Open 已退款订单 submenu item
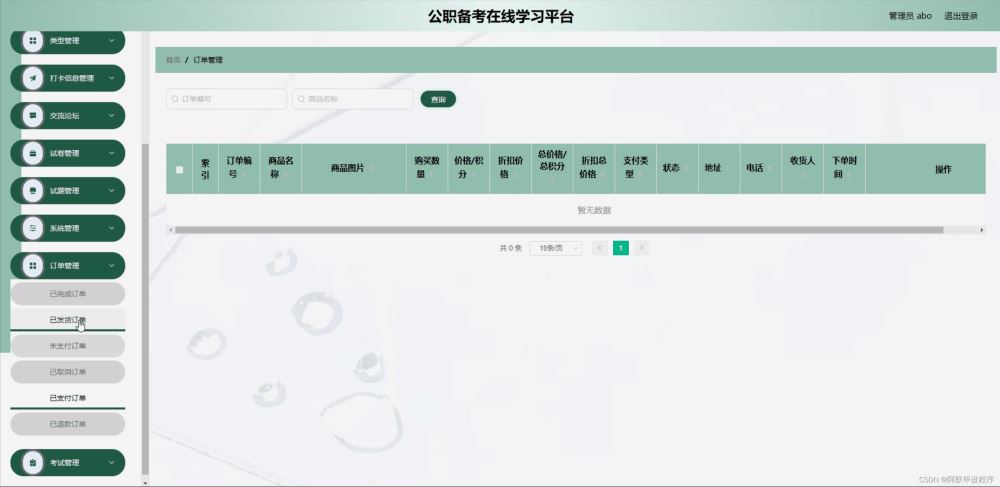The image size is (1000, 487). tap(68, 424)
